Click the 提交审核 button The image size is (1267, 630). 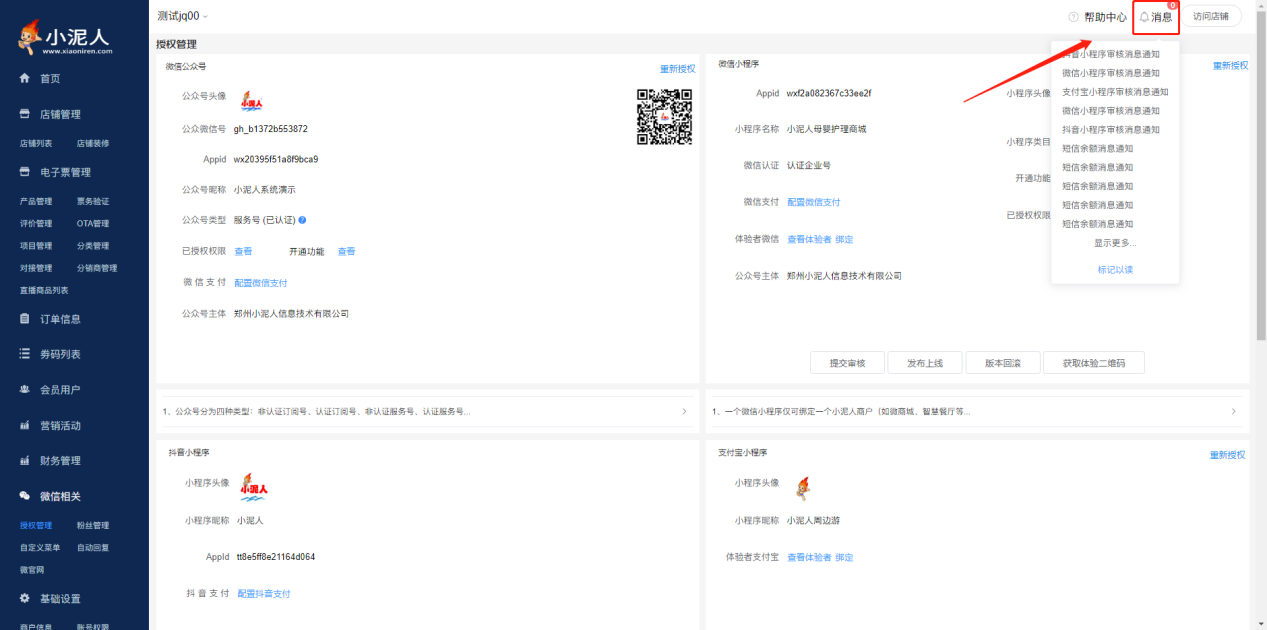coord(847,363)
